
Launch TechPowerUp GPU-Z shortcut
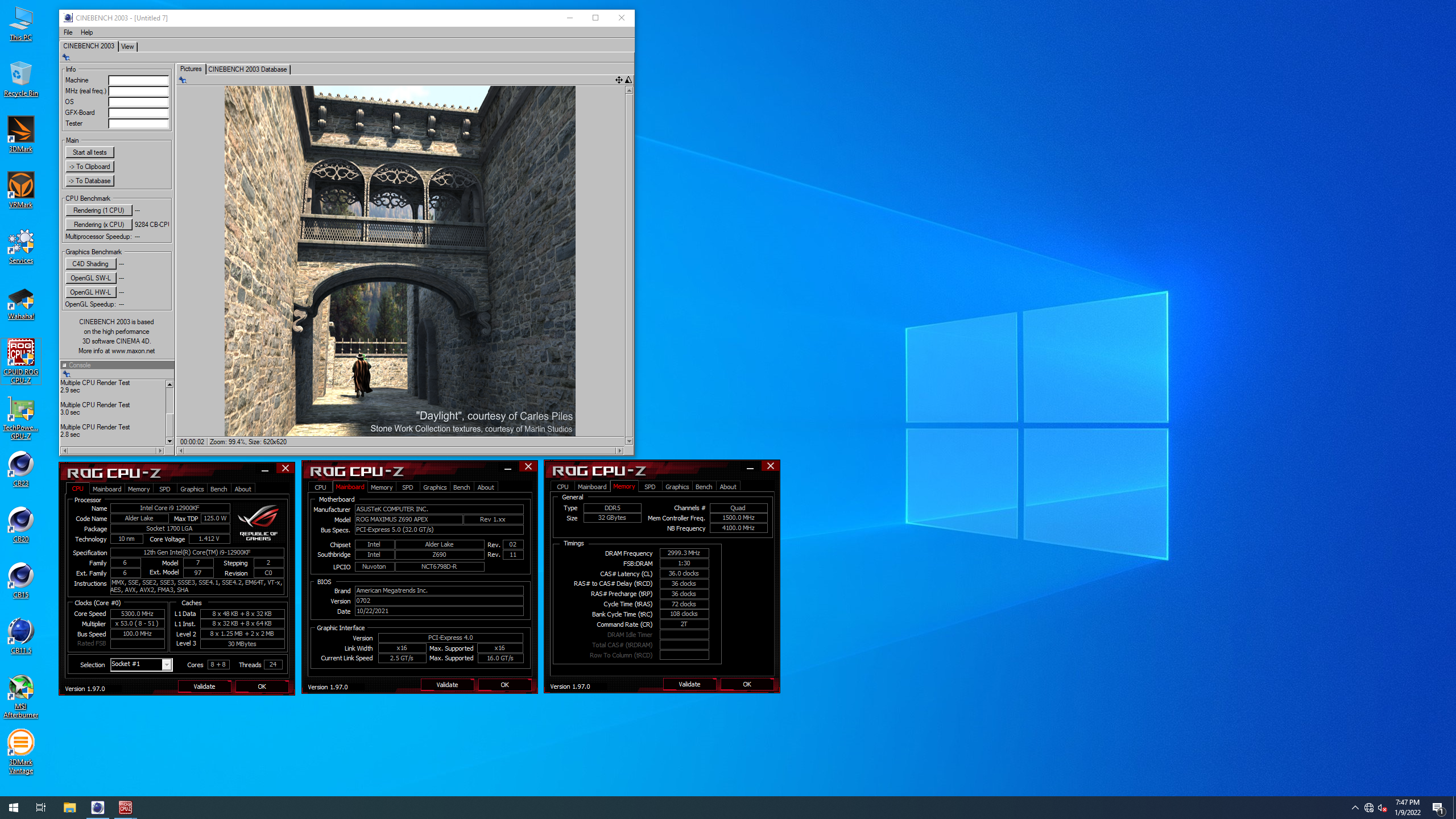click(20, 418)
